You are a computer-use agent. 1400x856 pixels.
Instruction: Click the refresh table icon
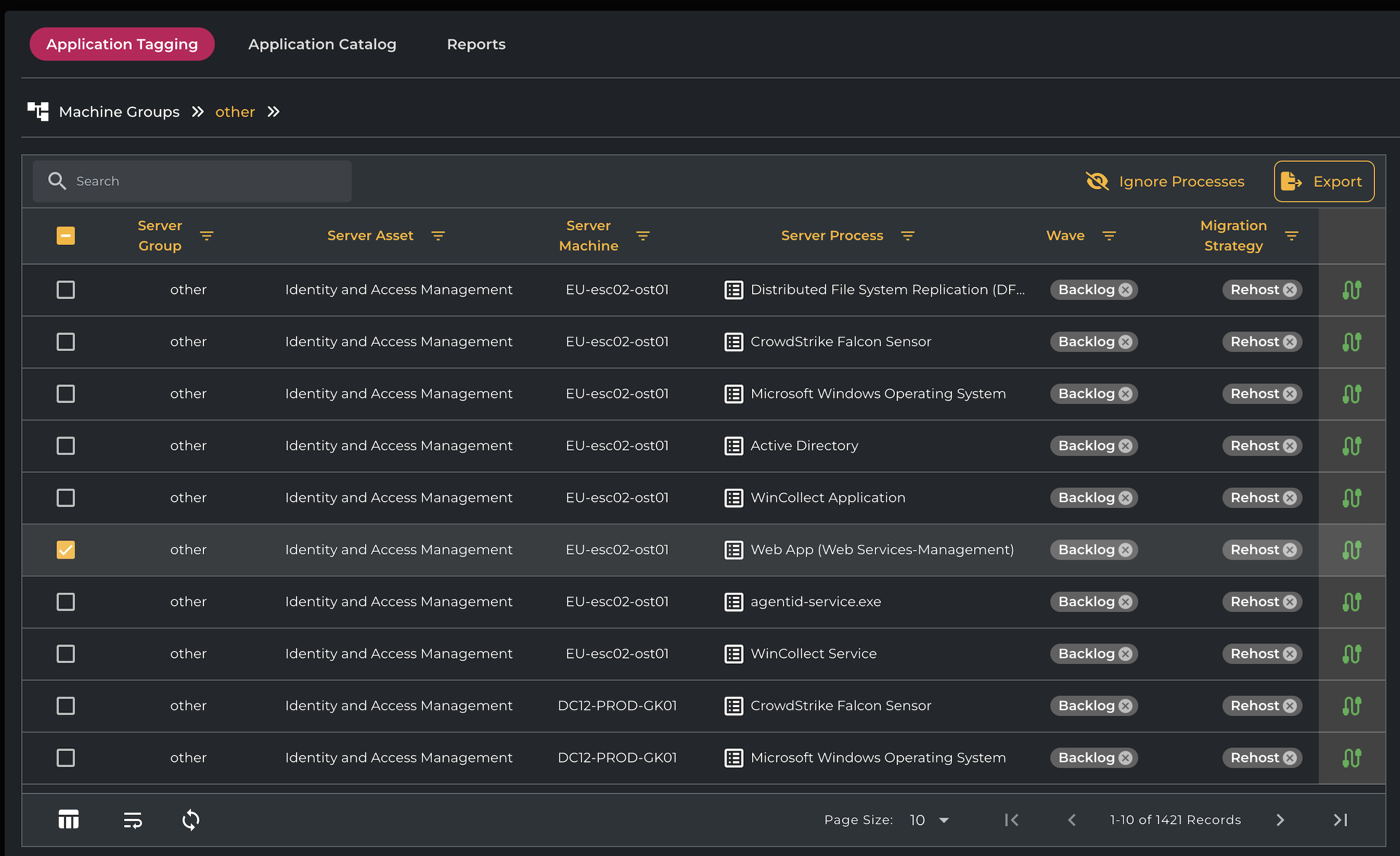pos(191,819)
